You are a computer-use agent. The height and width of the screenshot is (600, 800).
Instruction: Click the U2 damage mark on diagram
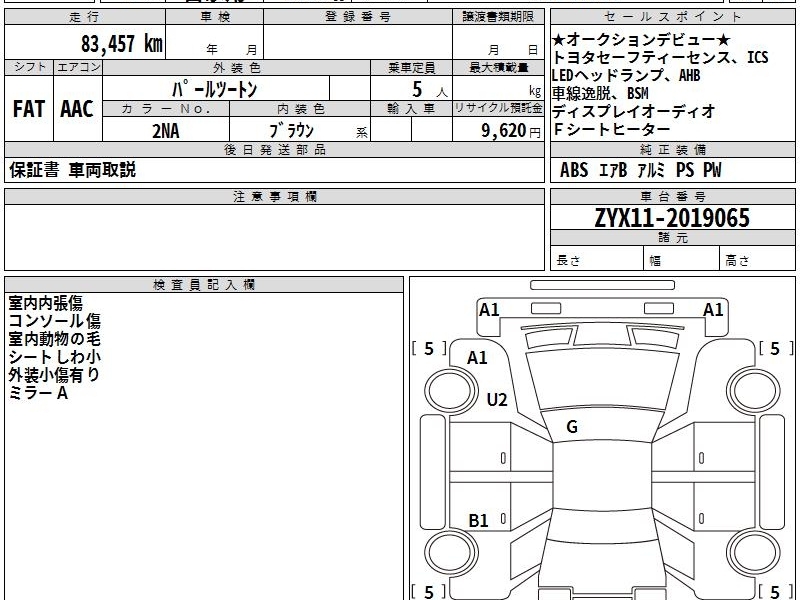[x=497, y=399]
